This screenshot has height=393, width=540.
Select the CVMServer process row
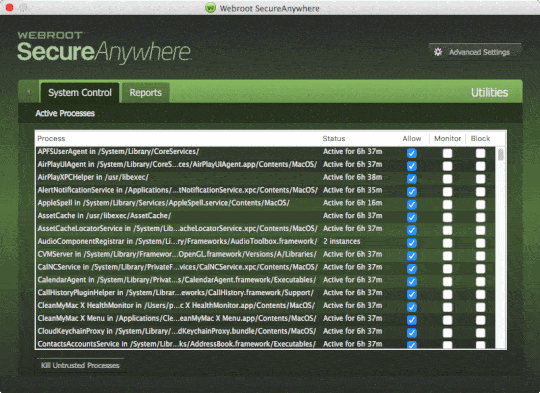tap(265, 254)
